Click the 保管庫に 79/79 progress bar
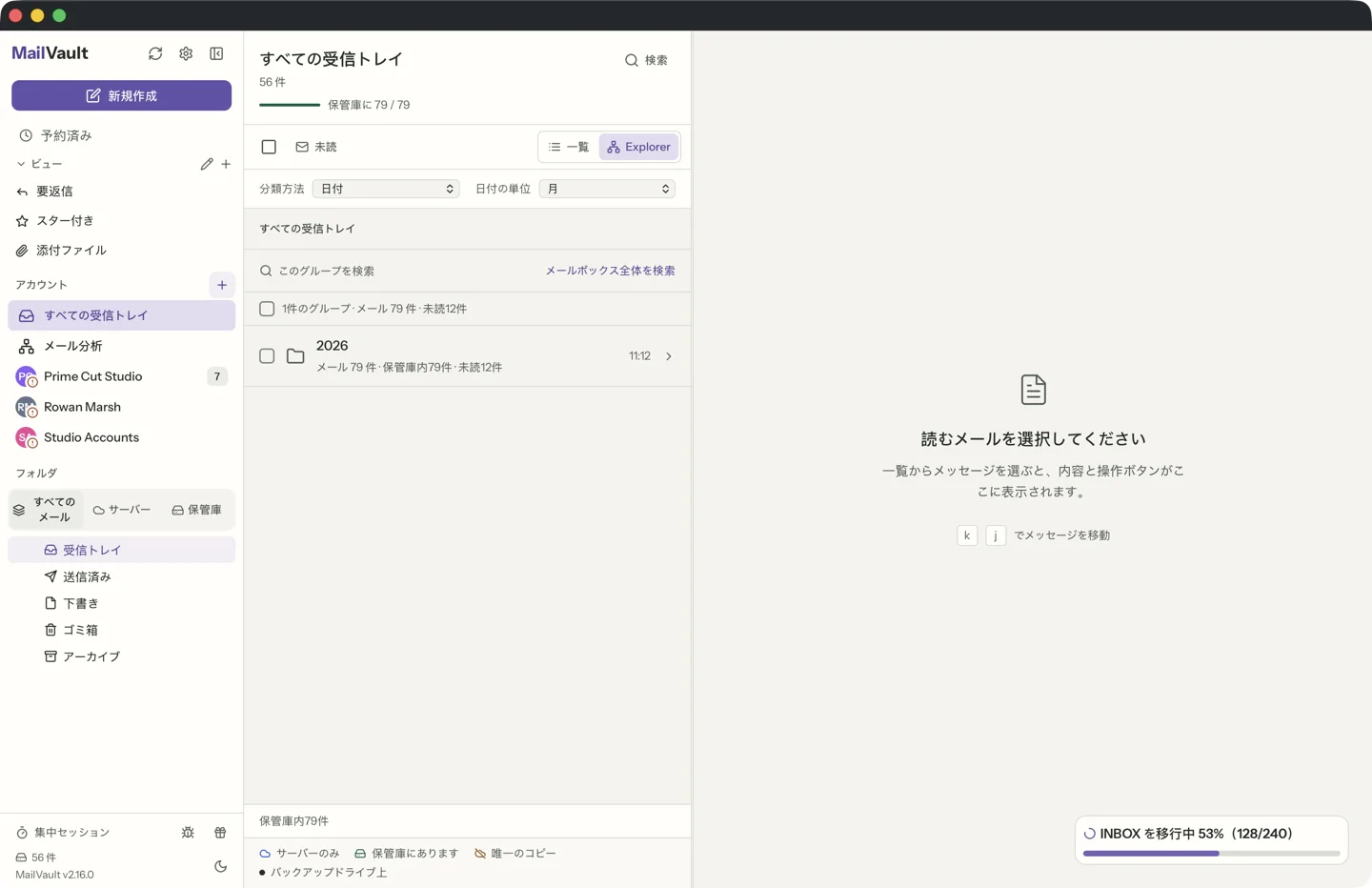 (290, 105)
